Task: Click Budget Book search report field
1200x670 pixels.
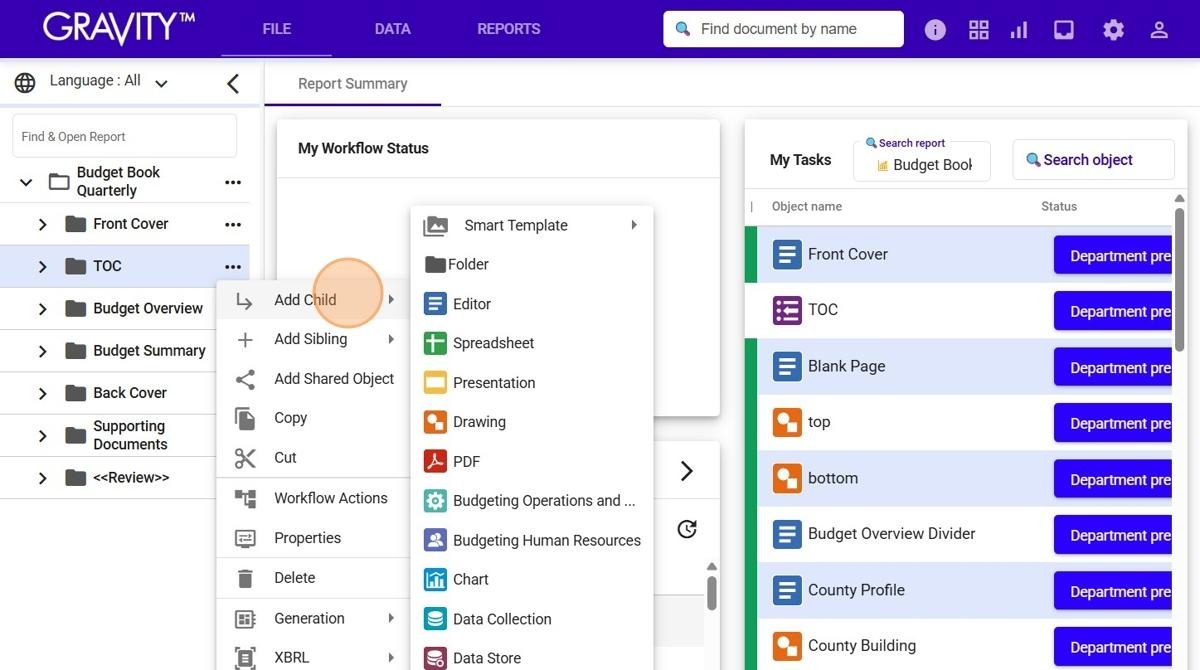Action: 922,160
